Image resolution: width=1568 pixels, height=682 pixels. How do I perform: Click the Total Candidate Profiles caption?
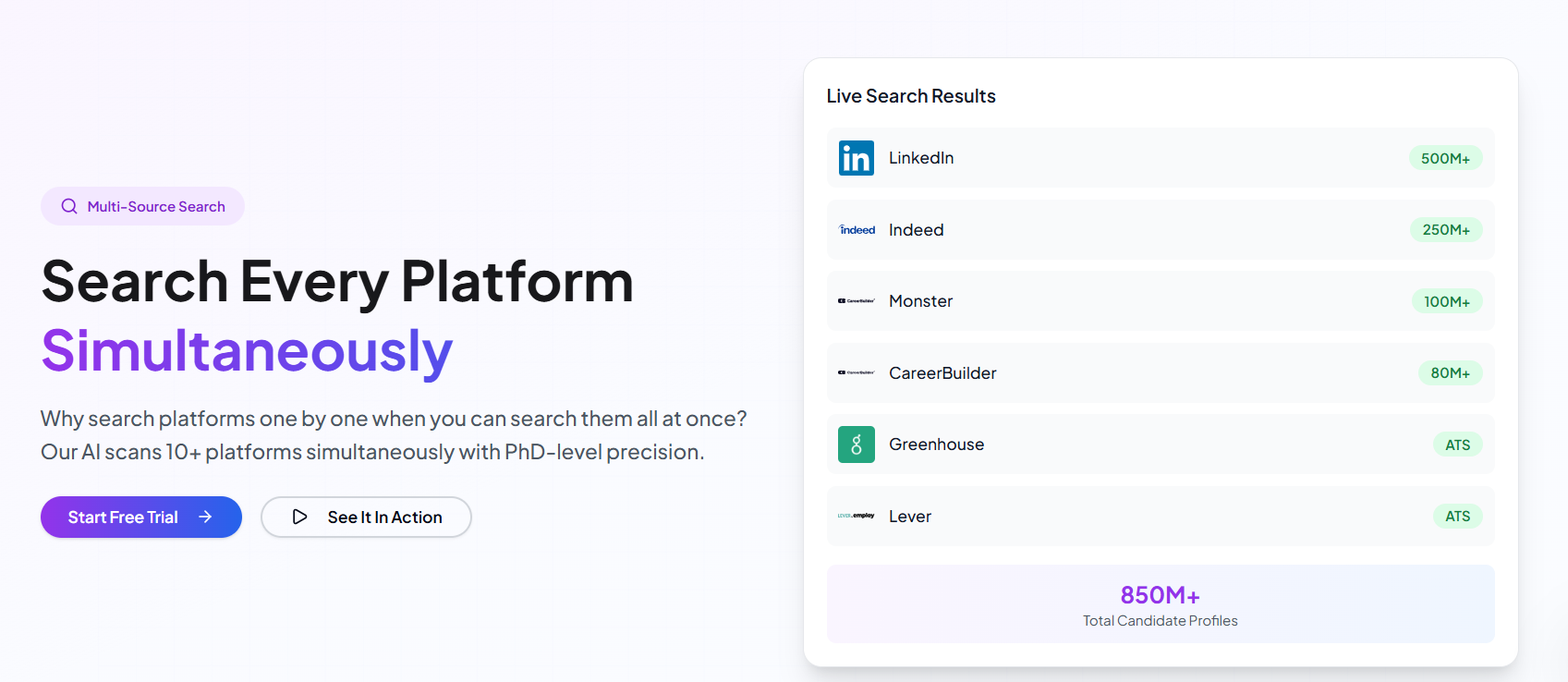click(x=1160, y=621)
